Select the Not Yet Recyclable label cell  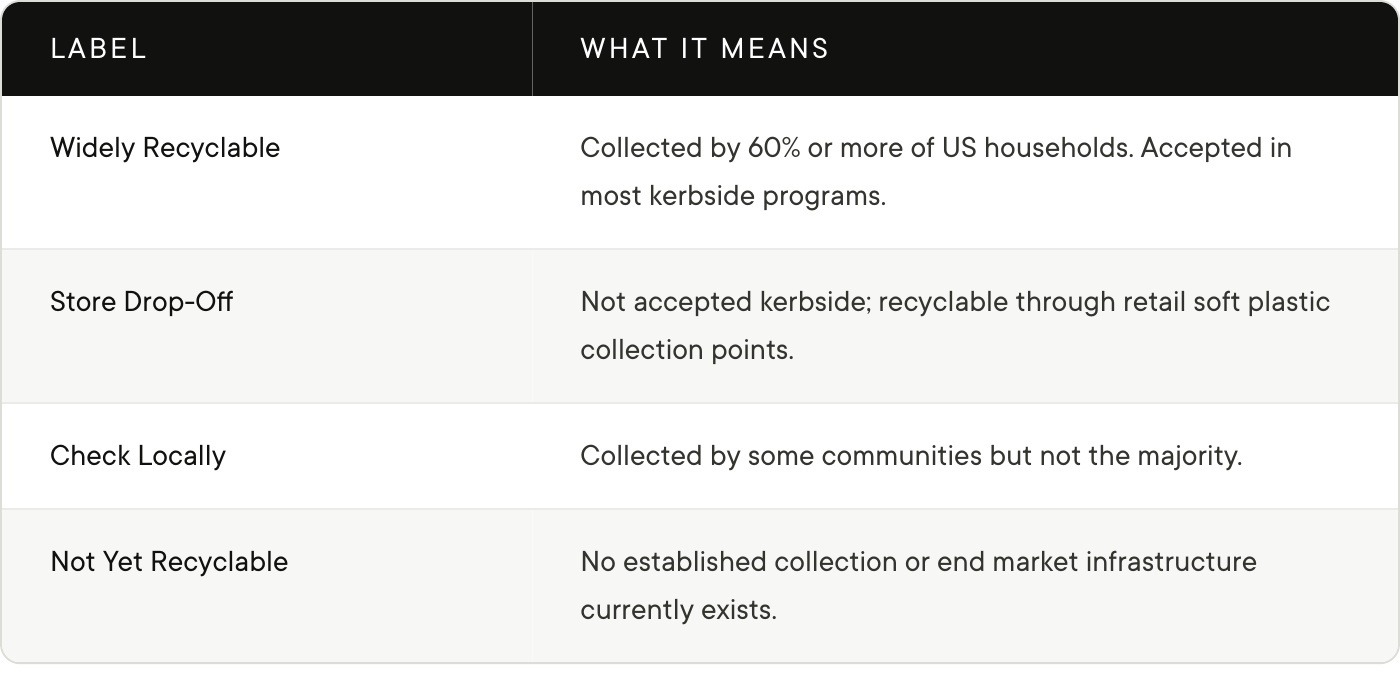(266, 585)
